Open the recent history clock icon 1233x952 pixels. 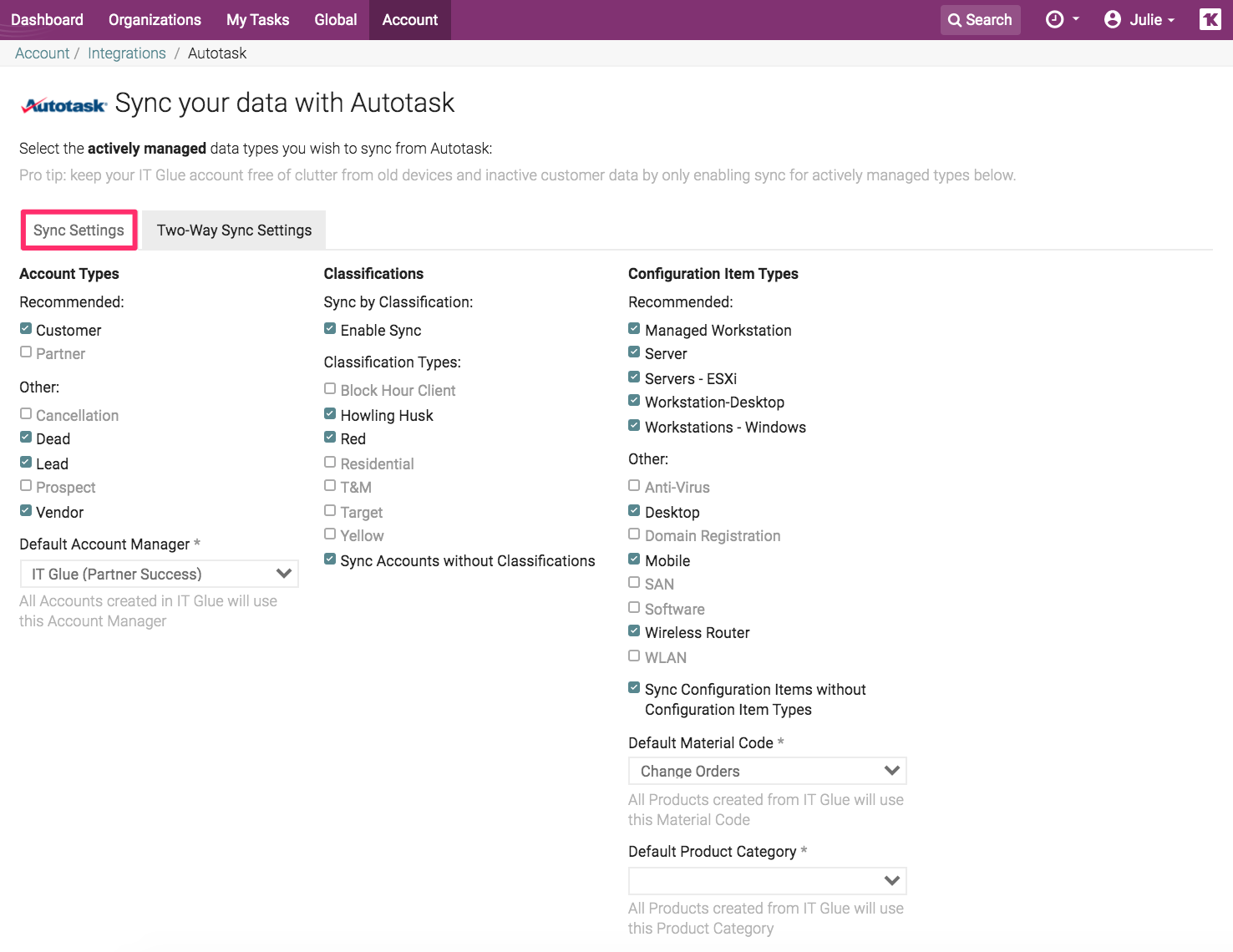[1054, 19]
